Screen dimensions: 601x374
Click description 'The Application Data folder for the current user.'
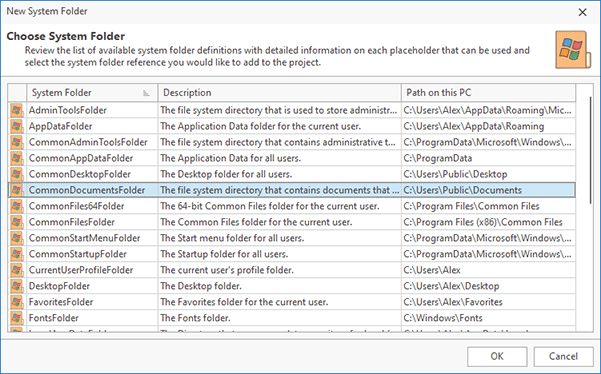[261, 126]
